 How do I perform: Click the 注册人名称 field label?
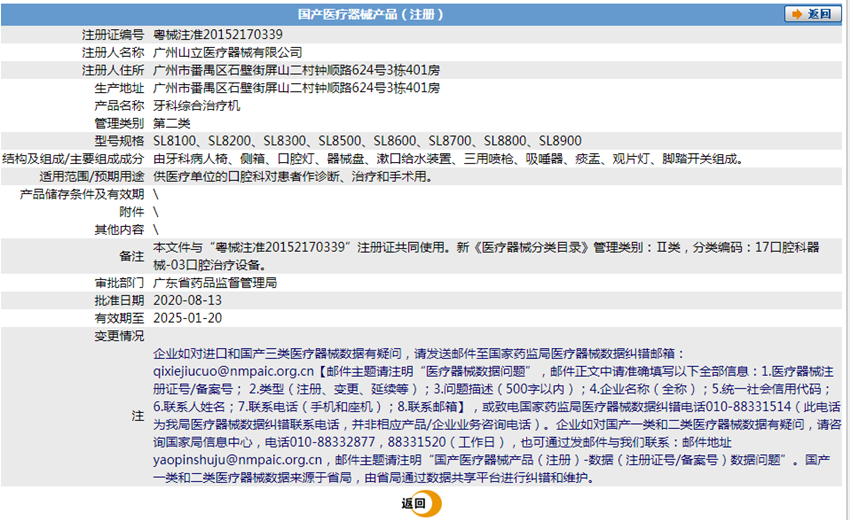point(113,53)
